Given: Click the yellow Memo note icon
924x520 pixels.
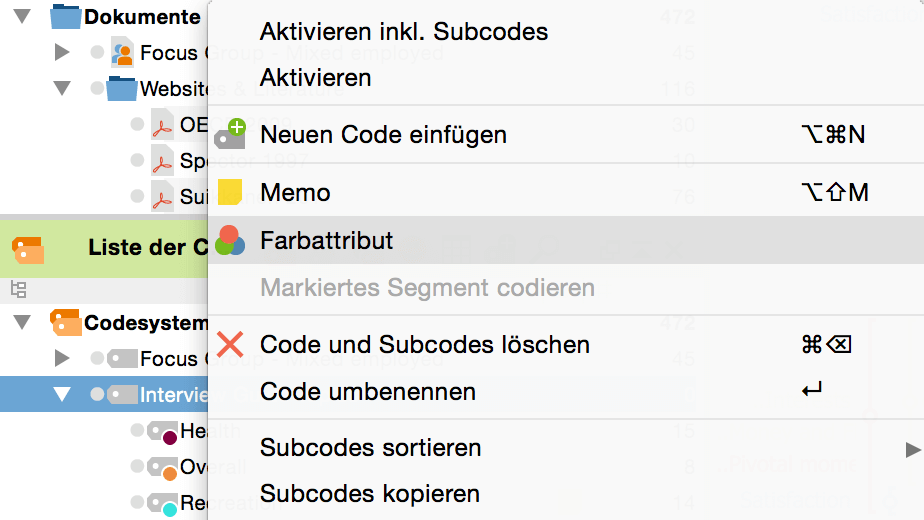Looking at the screenshot, I should (x=230, y=192).
